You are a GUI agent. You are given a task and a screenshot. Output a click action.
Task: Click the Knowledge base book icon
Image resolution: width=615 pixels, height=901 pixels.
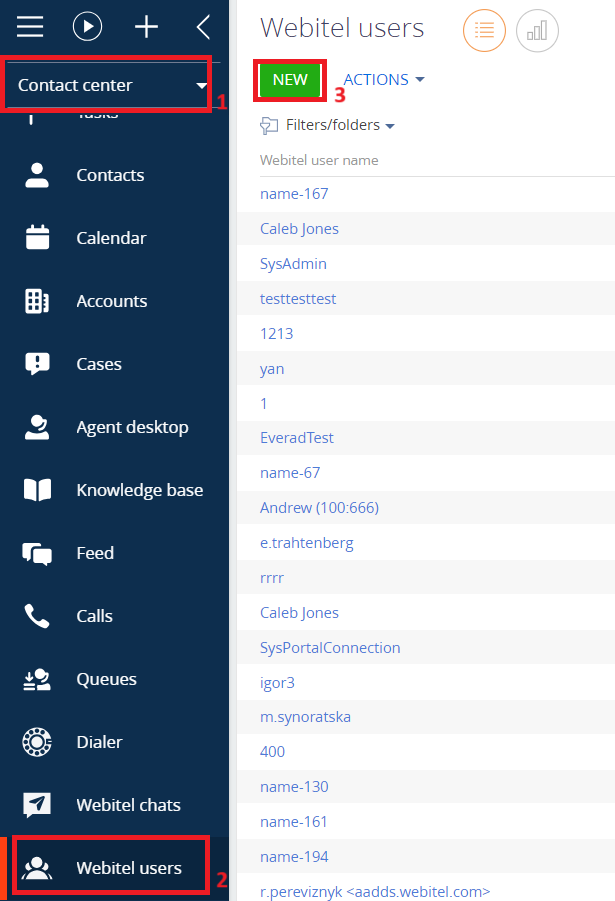click(x=37, y=490)
